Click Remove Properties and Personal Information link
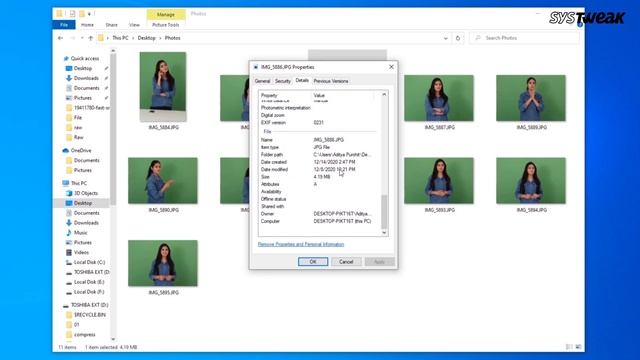640x360 pixels. [301, 244]
